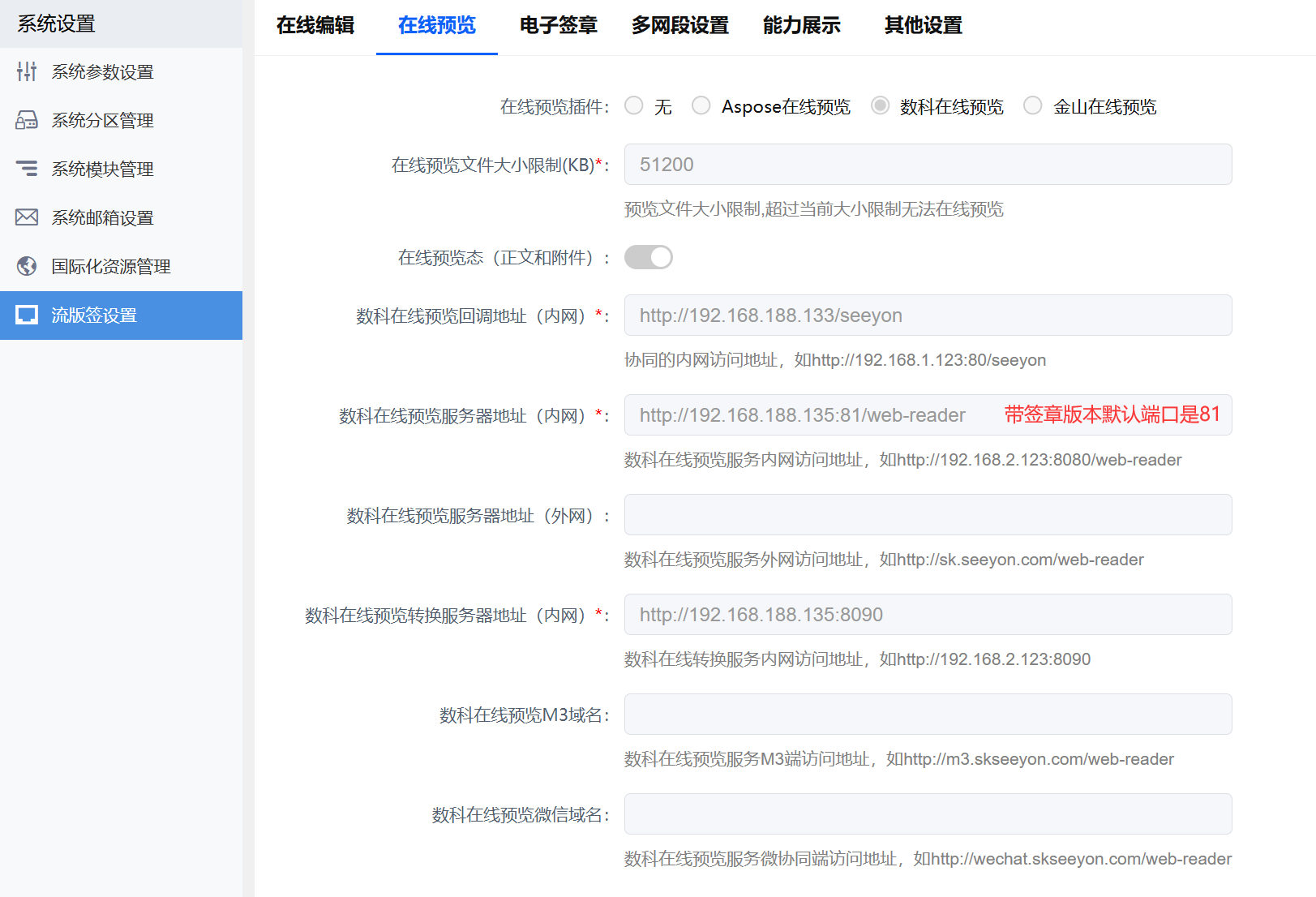The height and width of the screenshot is (897, 1316).
Task: Select 金山在线预览 radio option
Action: point(1032,106)
